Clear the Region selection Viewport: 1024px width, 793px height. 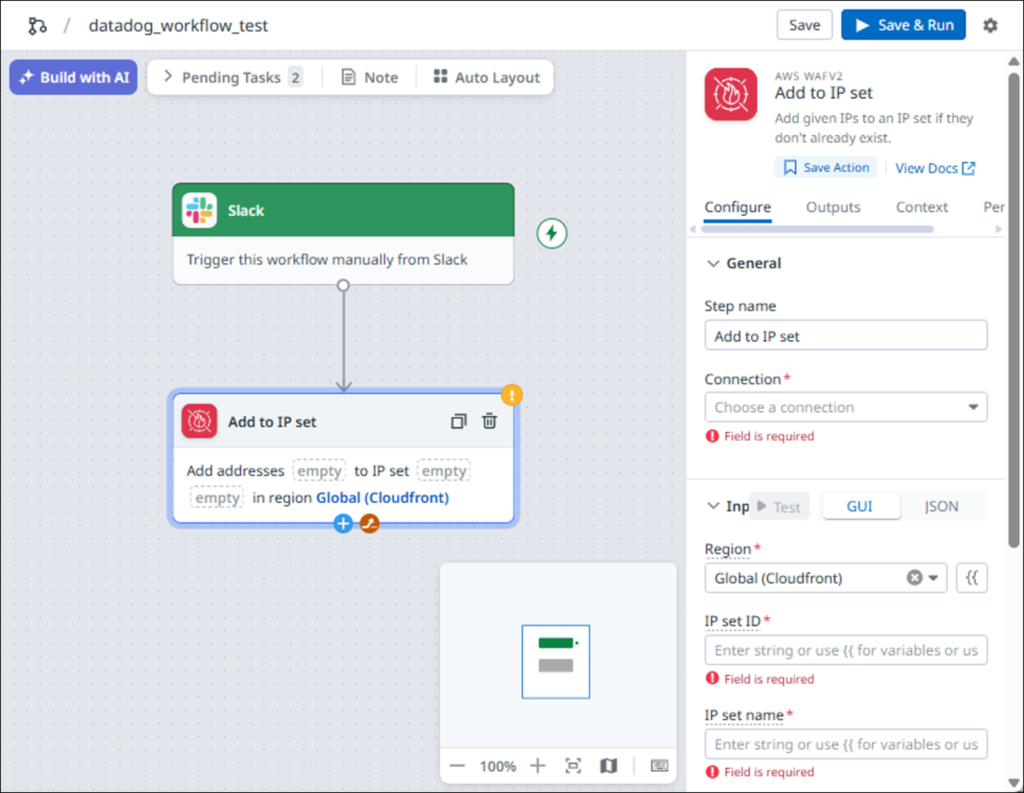(x=914, y=577)
